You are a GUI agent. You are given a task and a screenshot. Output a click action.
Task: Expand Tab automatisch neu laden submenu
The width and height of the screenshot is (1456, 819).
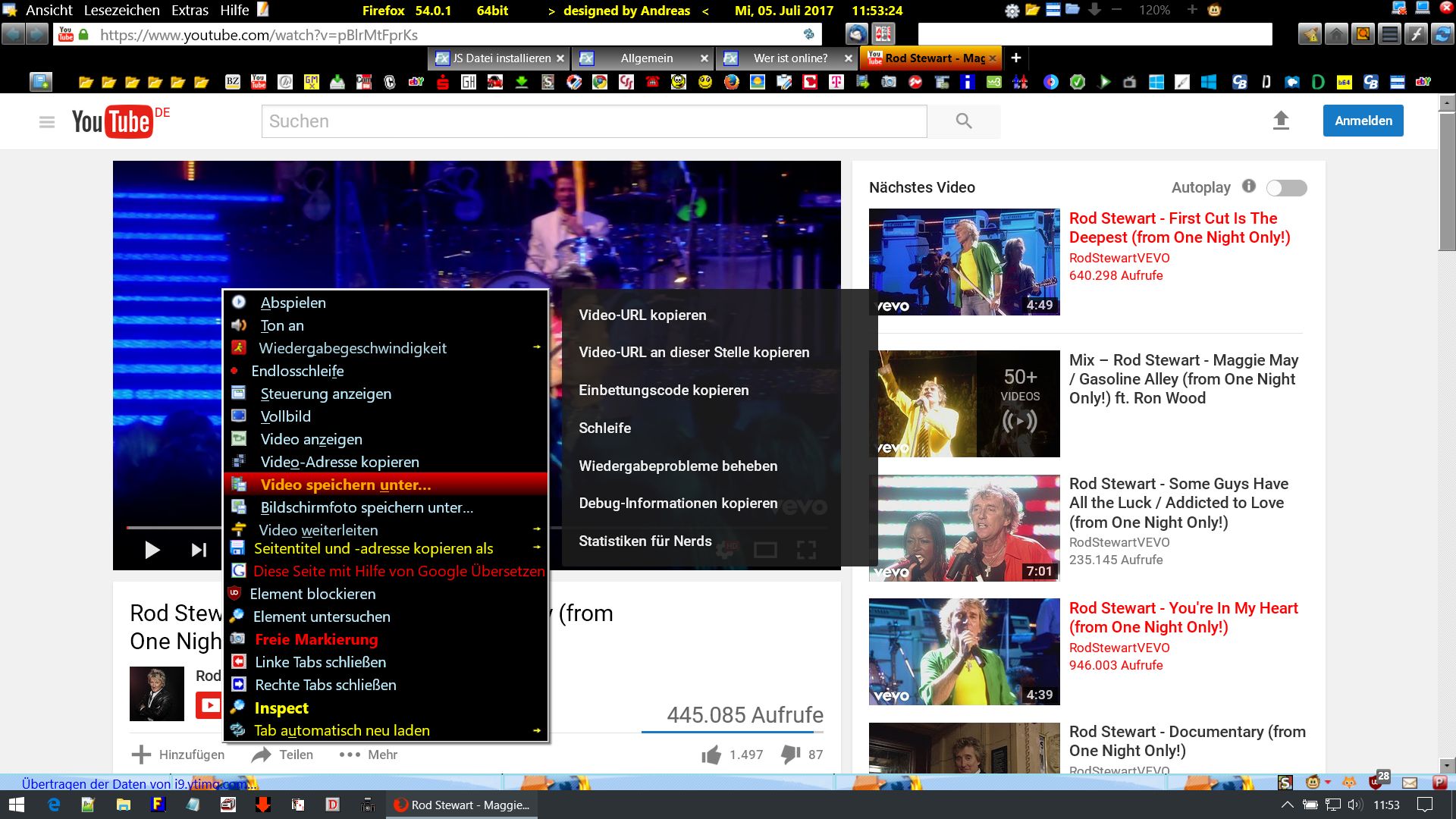coord(341,730)
